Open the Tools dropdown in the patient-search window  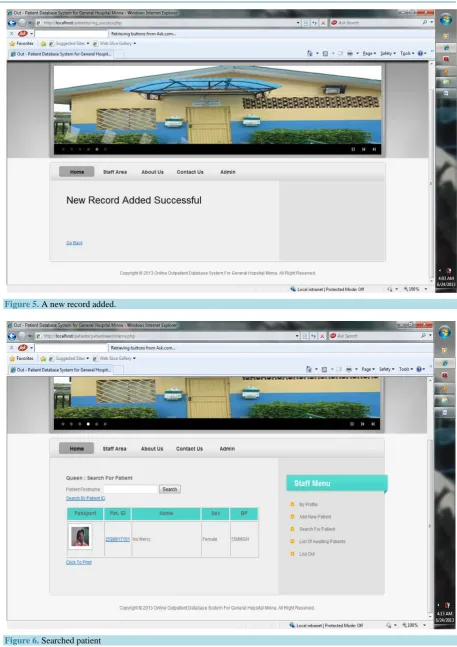(x=406, y=369)
